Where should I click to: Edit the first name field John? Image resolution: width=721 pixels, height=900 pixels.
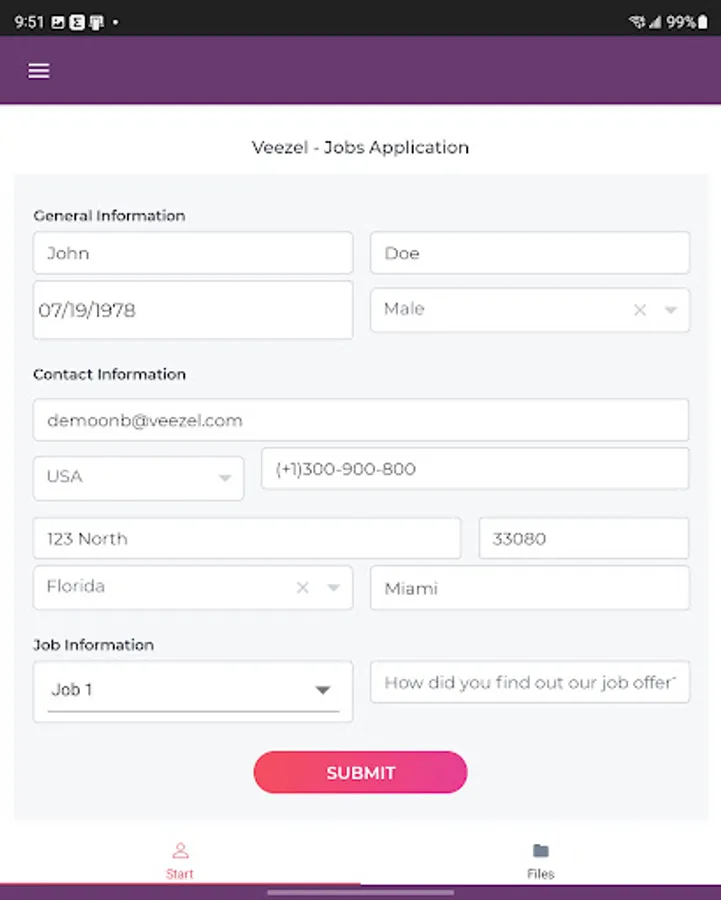coord(192,253)
